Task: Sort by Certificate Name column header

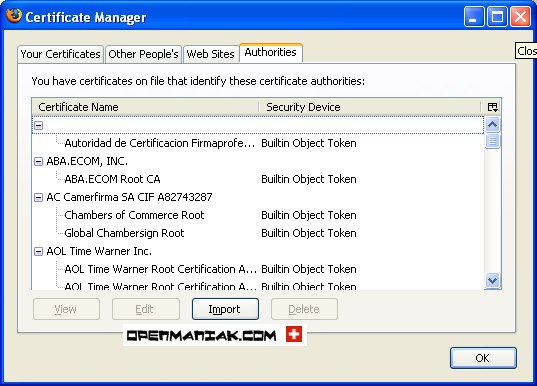Action: pos(145,107)
